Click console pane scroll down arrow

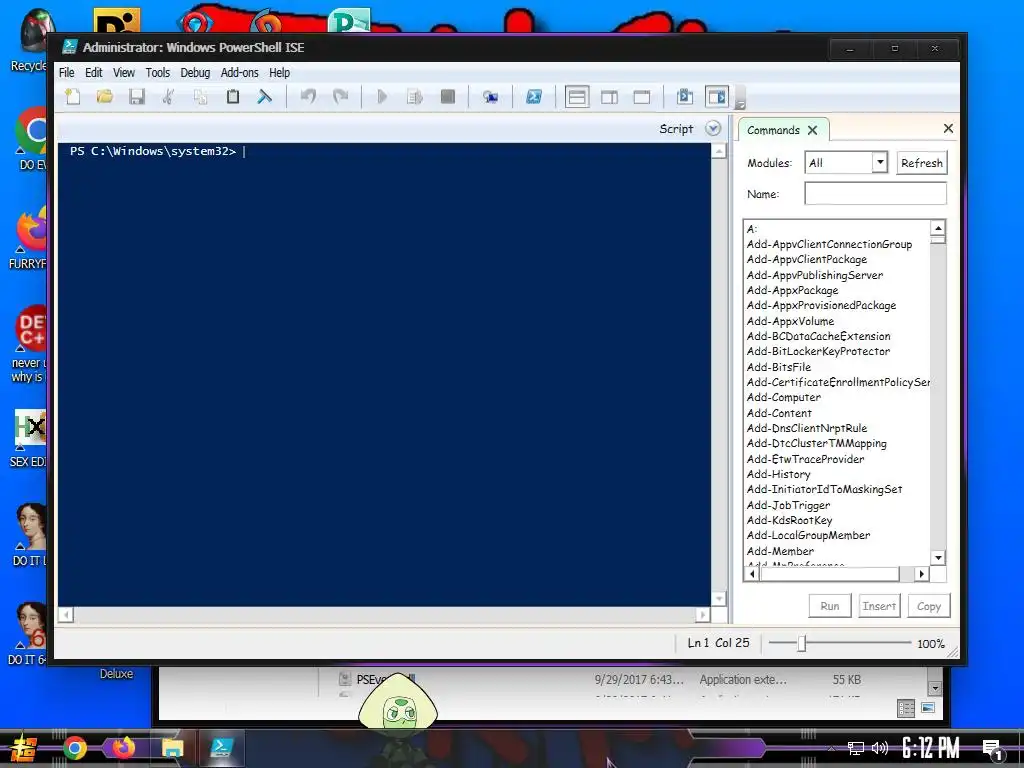719,598
